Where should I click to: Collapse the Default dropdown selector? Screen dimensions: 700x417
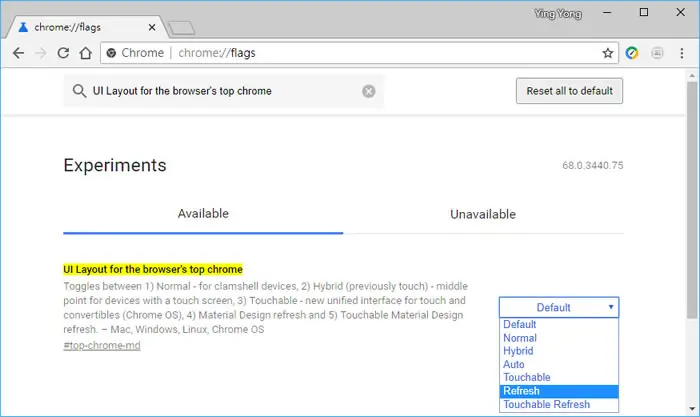point(559,307)
